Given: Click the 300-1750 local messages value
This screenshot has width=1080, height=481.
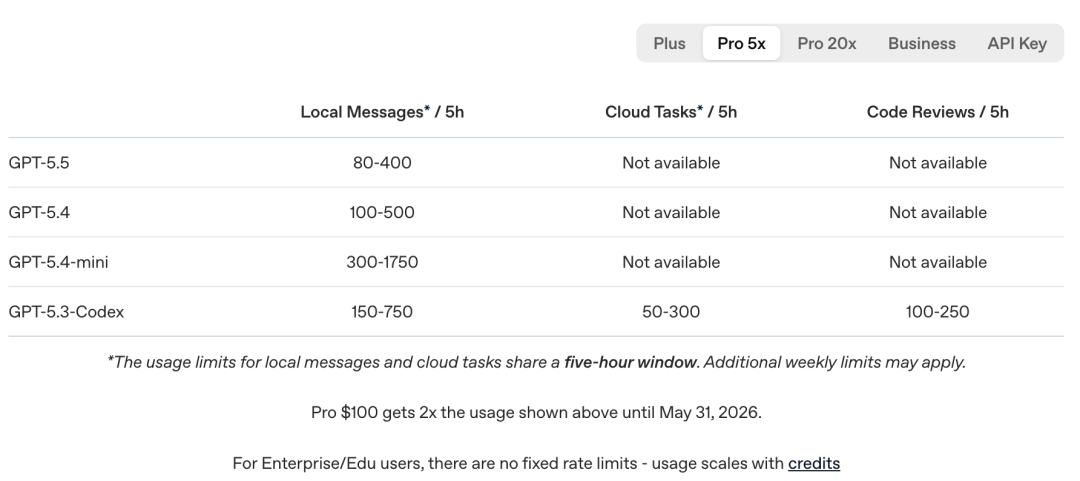Looking at the screenshot, I should click(382, 262).
